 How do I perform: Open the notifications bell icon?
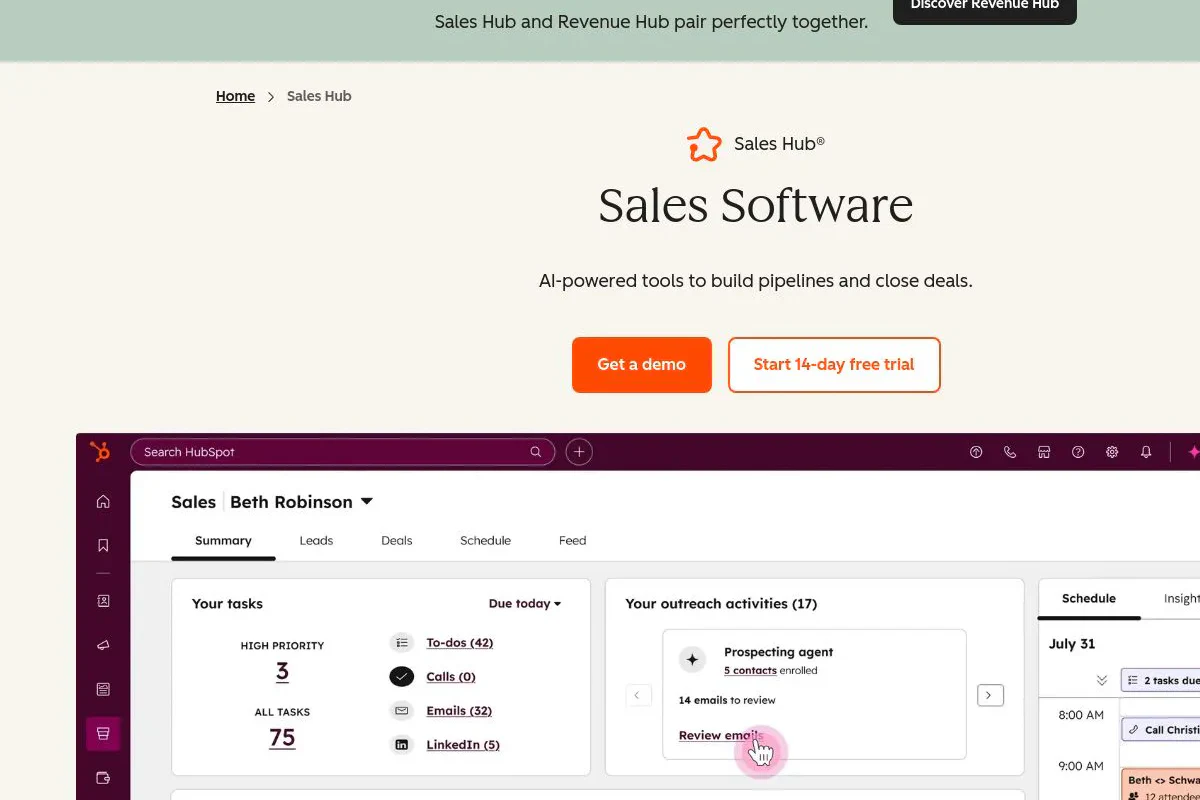pos(1146,452)
